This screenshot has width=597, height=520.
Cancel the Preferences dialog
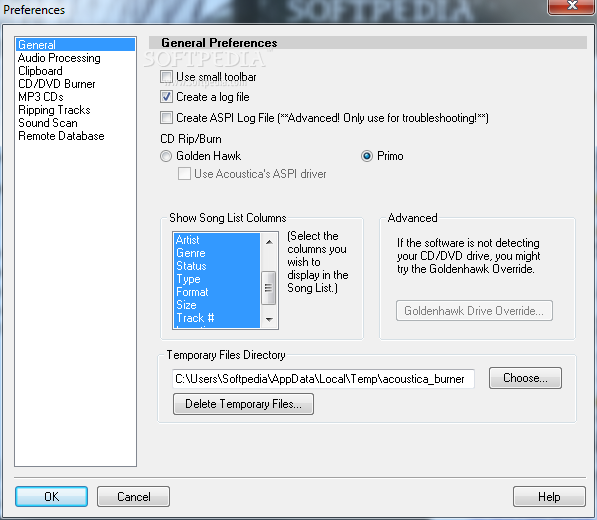click(x=133, y=496)
